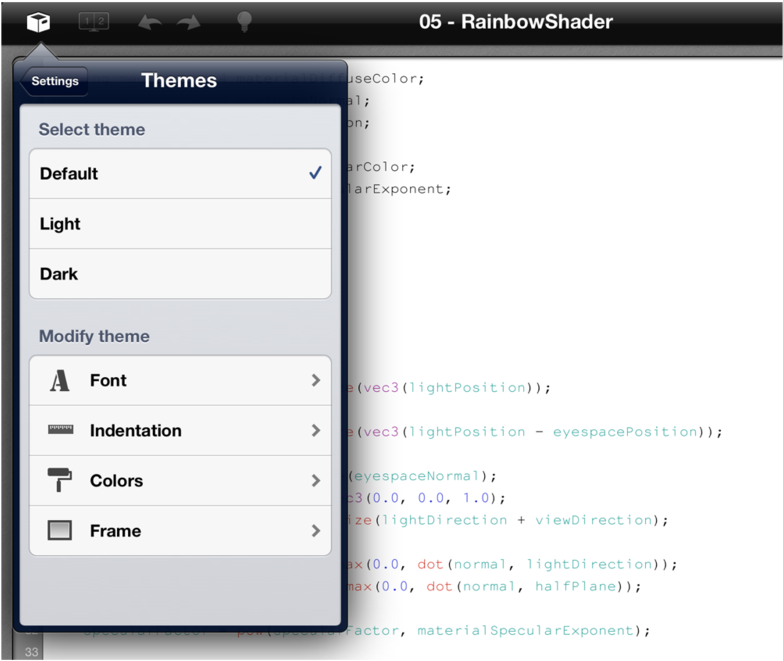Click the paint roller Colors icon
This screenshot has width=783, height=661.
[60, 480]
